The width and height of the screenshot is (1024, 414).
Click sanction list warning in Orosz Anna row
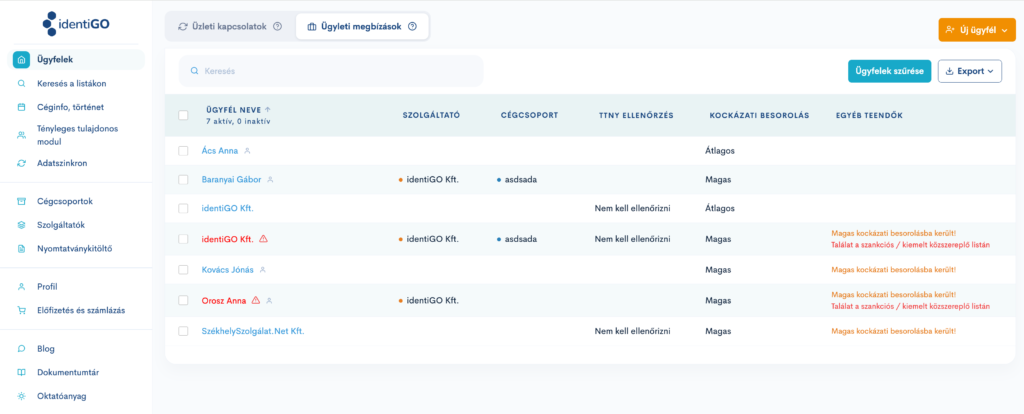pyautogui.click(x=910, y=307)
